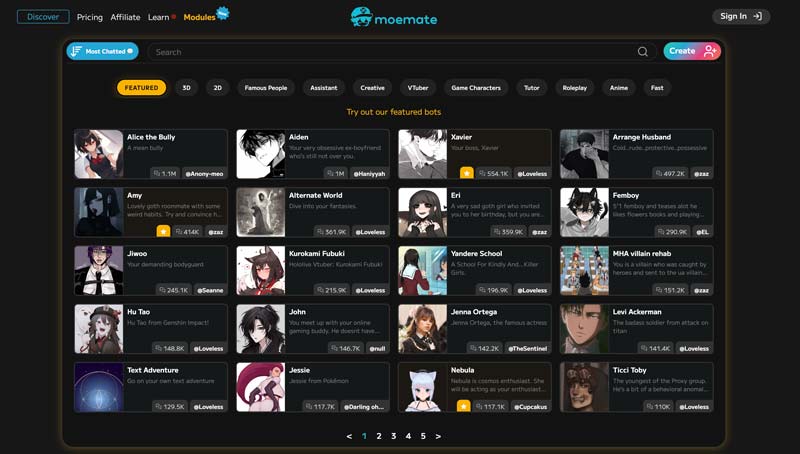800x454 pixels.
Task: Open the Most Chatted sort dropdown
Action: pos(102,51)
